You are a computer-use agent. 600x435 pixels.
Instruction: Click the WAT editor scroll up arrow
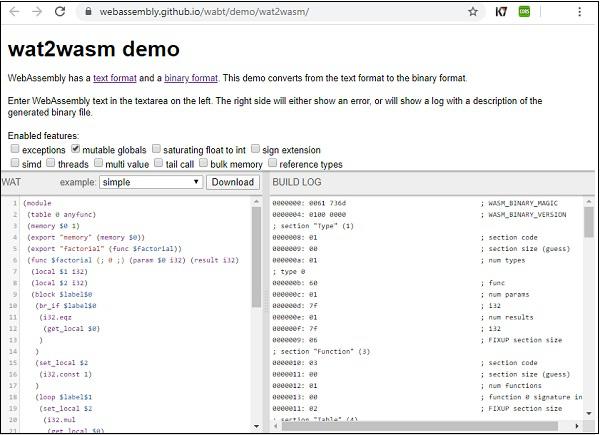(x=256, y=202)
